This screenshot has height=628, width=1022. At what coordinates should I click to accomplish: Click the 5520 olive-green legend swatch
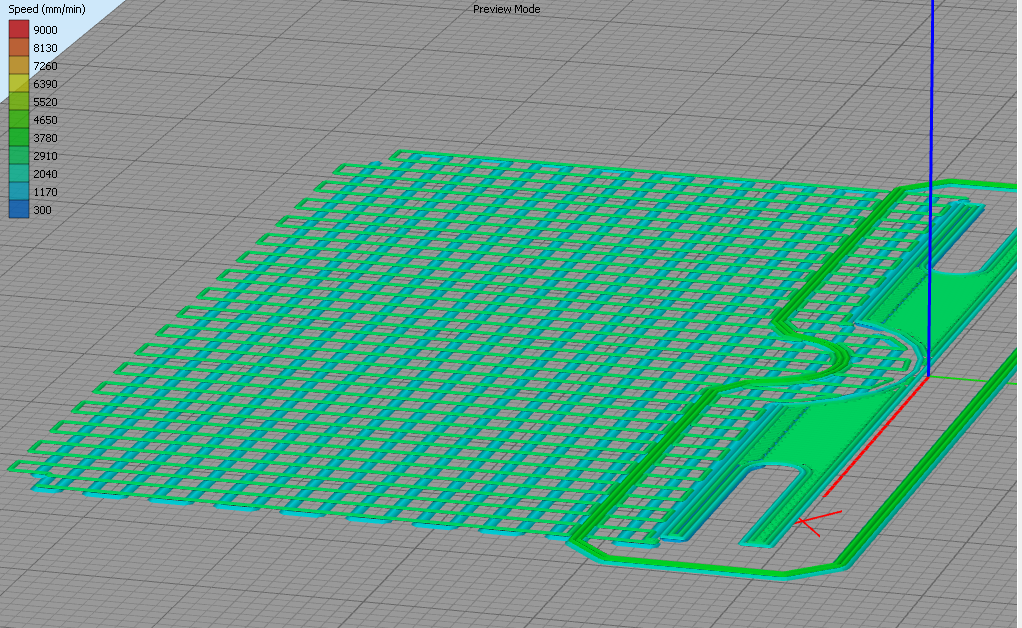19,102
